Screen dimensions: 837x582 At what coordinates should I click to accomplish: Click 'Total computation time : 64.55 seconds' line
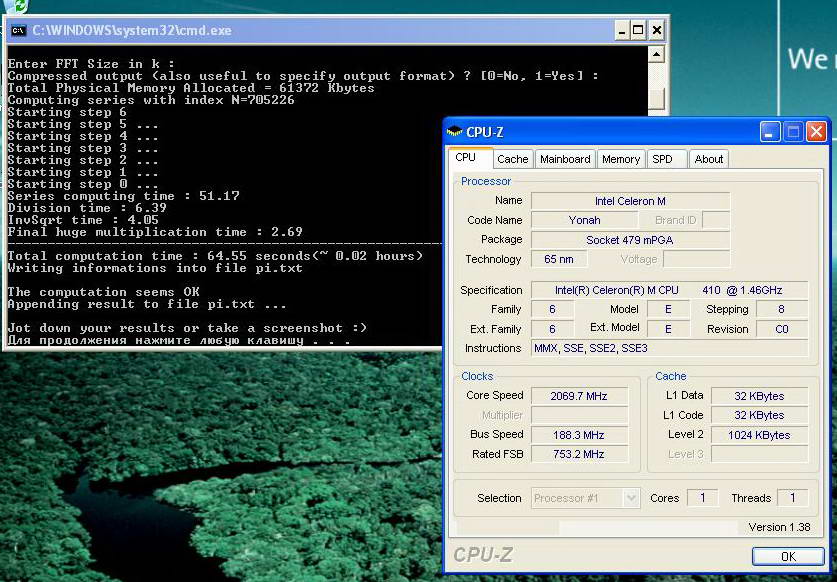coord(215,256)
